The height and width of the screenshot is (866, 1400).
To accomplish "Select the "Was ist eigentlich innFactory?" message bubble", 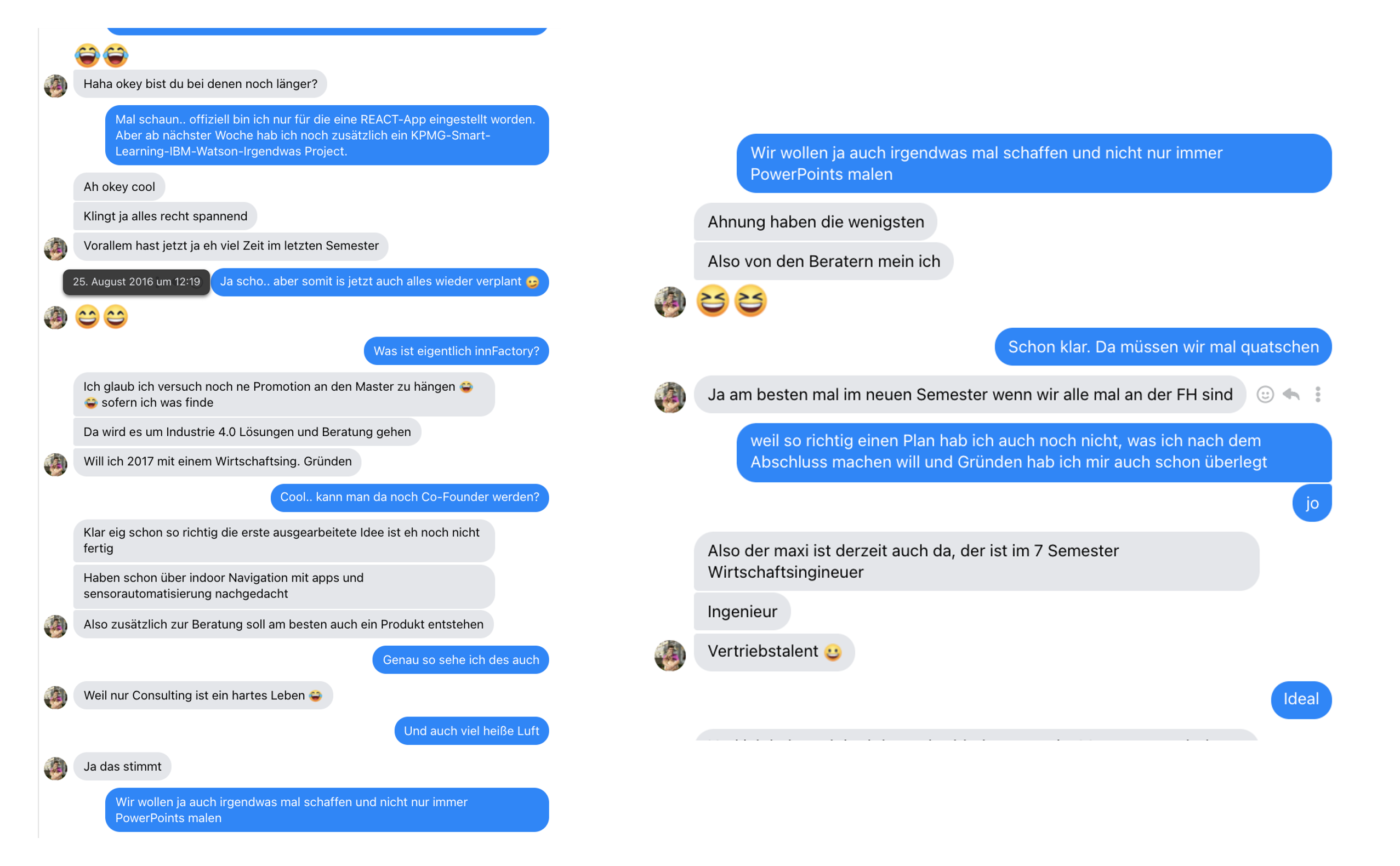I will [456, 351].
